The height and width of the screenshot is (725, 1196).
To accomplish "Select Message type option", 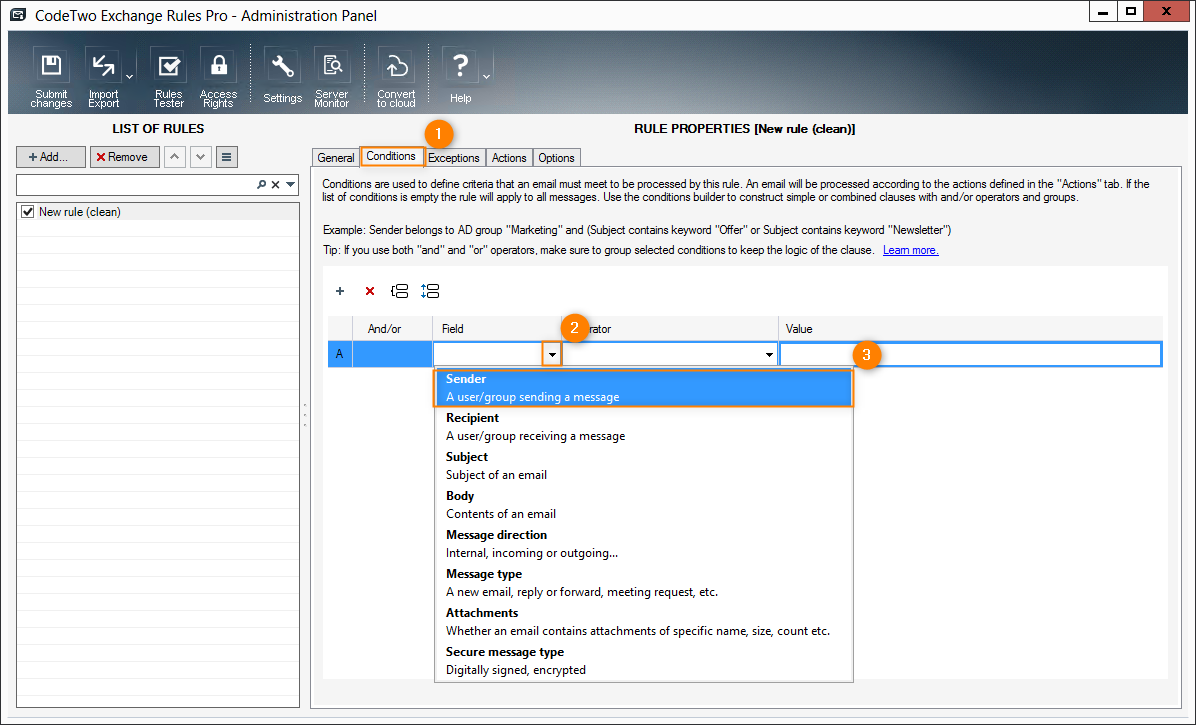I will 643,582.
